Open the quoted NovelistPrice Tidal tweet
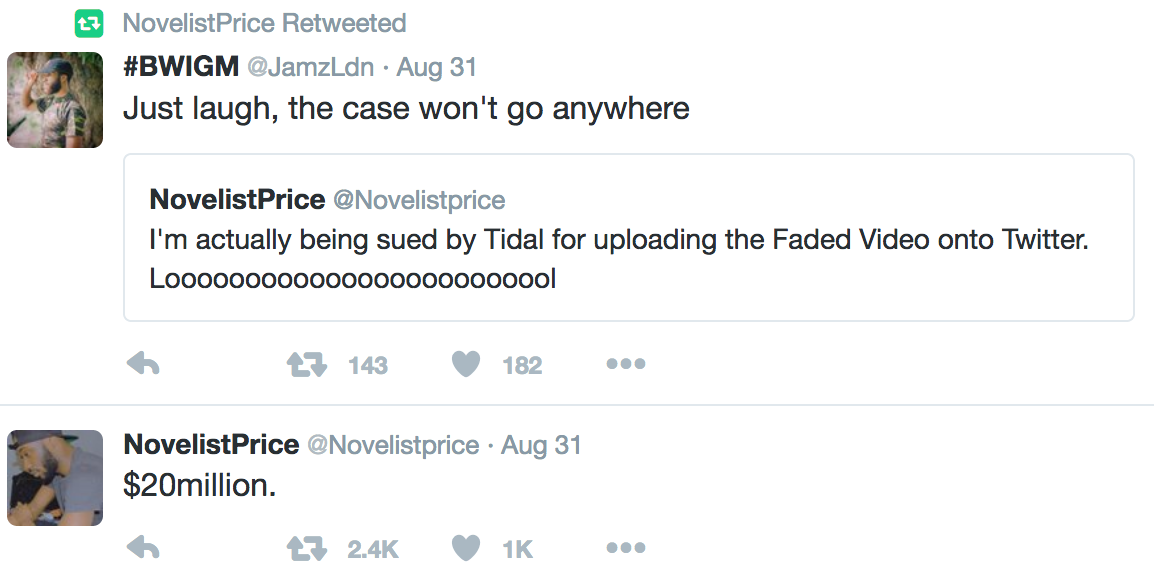 click(629, 238)
